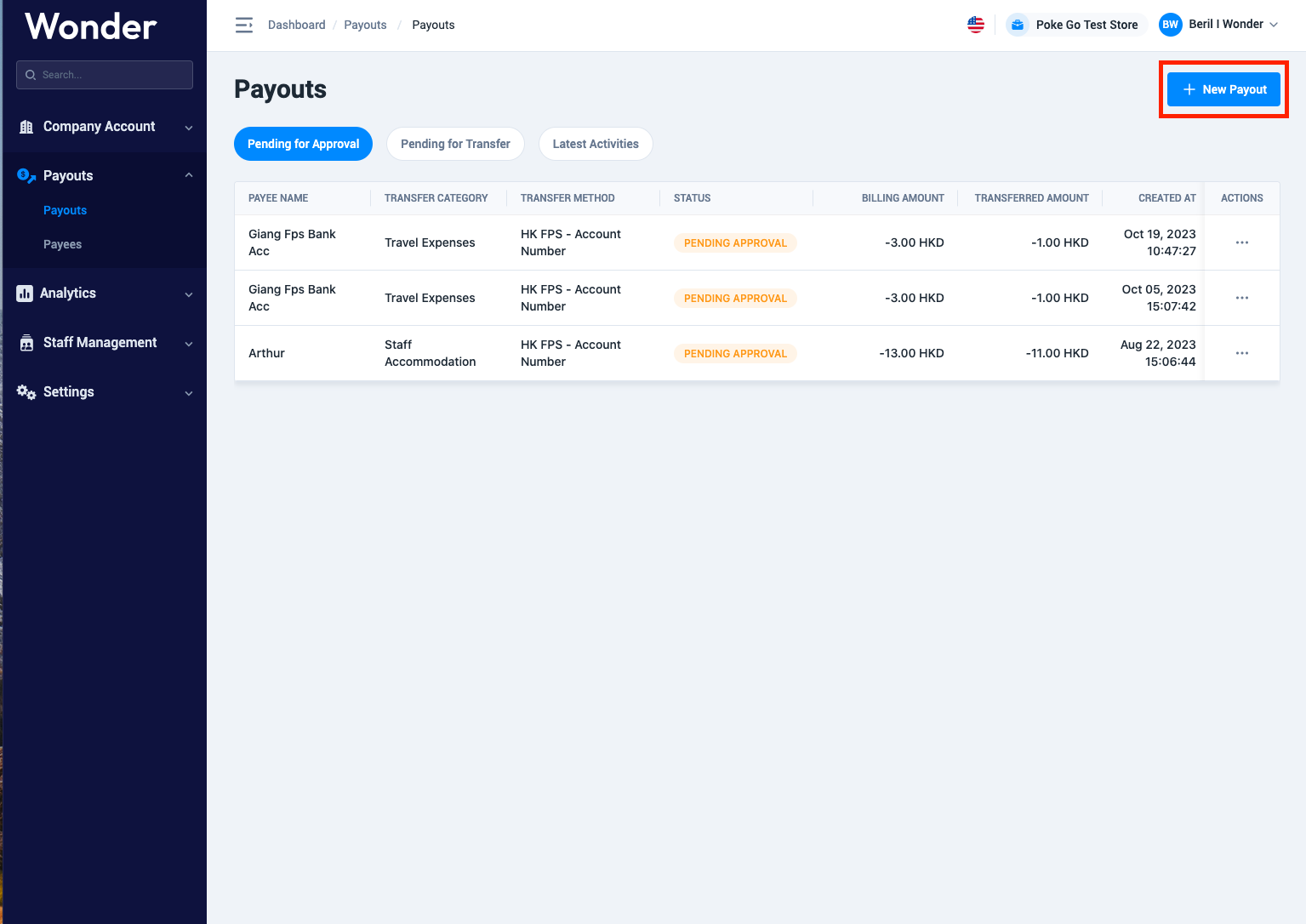The height and width of the screenshot is (924, 1306).
Task: Click Travel Expenses in the Oct 19 row
Action: pos(430,242)
